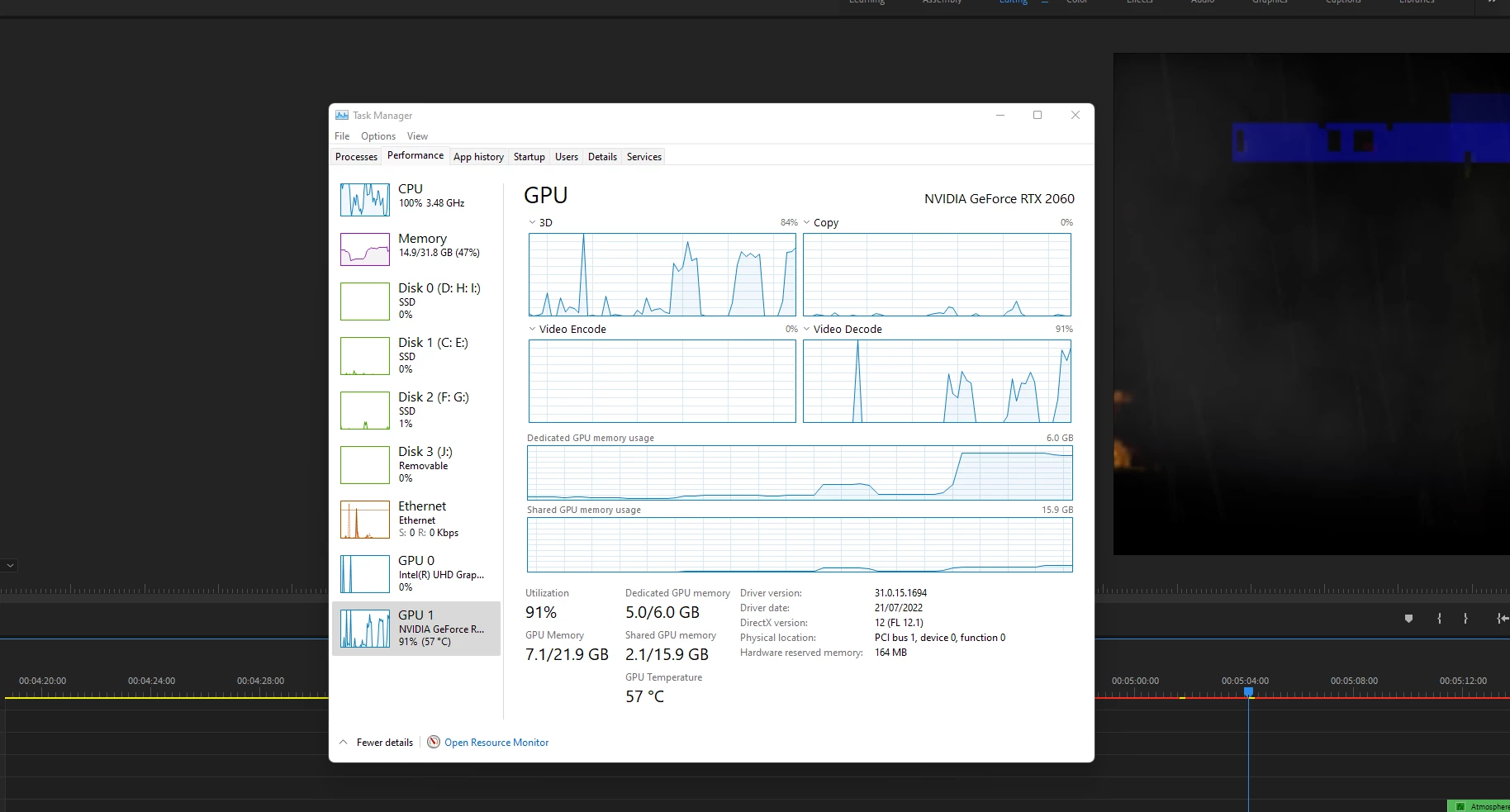Image resolution: width=1510 pixels, height=812 pixels.
Task: Open the Options menu in Task Manager
Action: [x=378, y=136]
